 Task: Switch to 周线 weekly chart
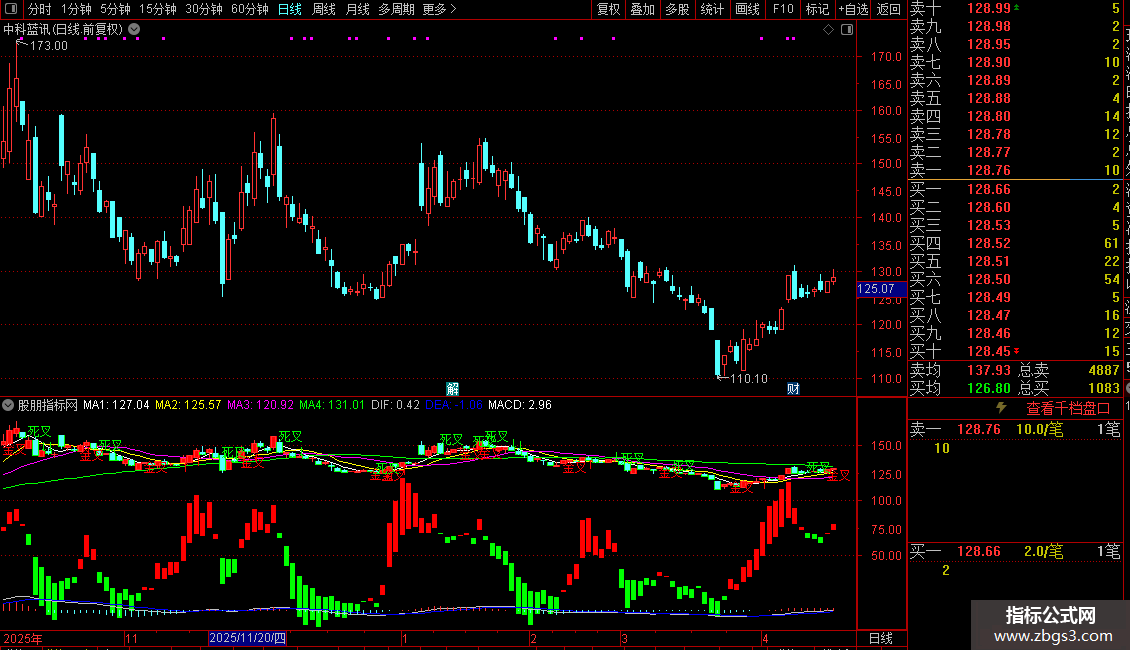(324, 9)
